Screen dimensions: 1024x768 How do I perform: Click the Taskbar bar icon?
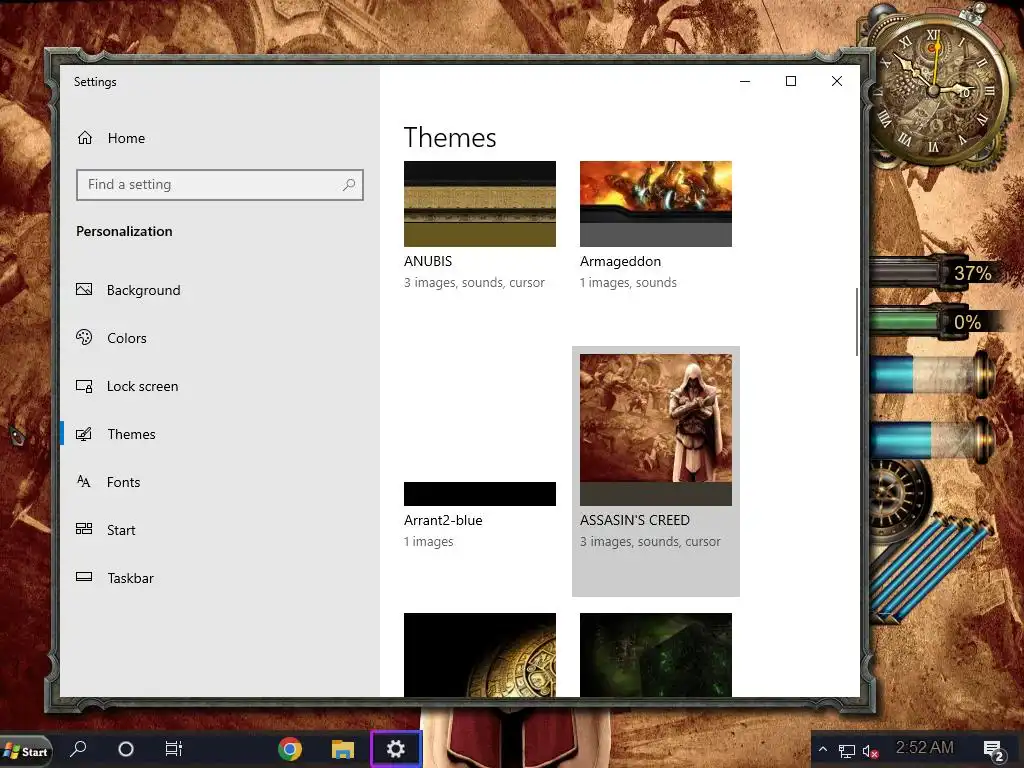click(84, 577)
